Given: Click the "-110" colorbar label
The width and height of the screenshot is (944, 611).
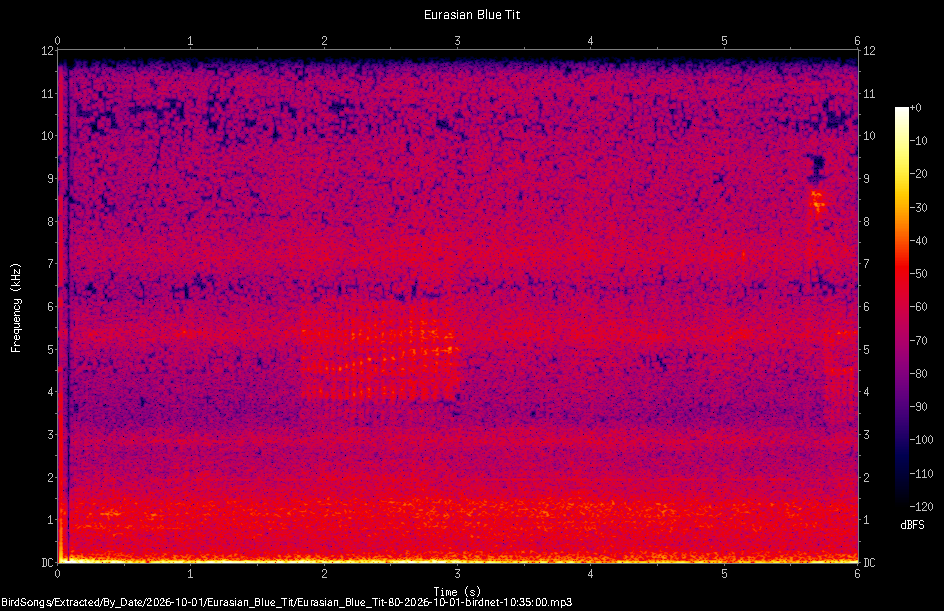Looking at the screenshot, I should pyautogui.click(x=921, y=474).
